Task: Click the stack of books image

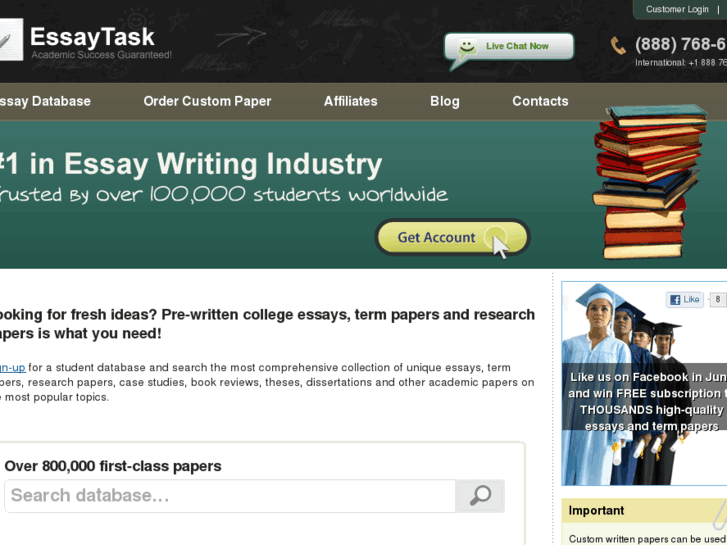Action: click(x=649, y=181)
